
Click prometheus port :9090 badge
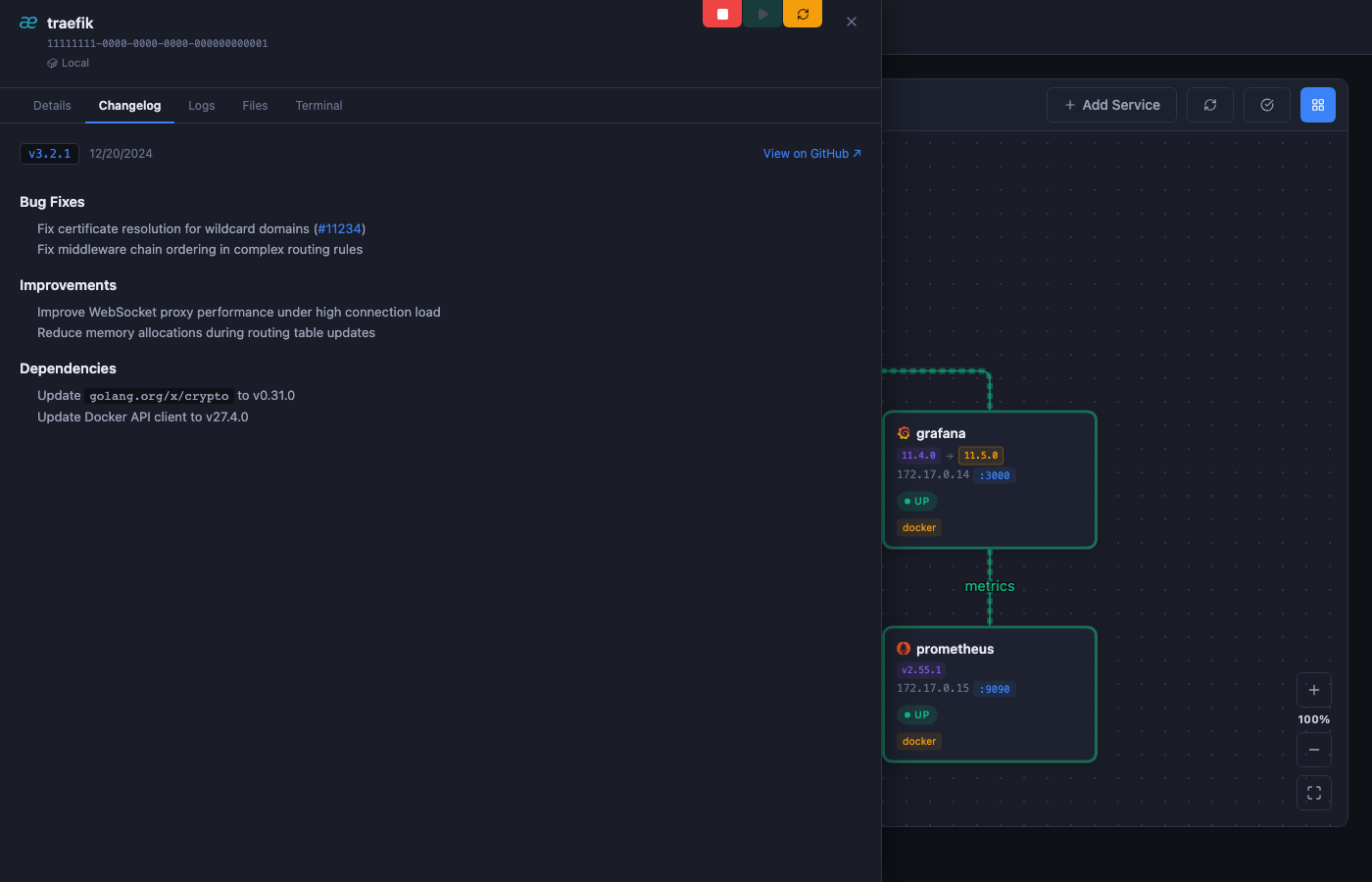[995, 689]
